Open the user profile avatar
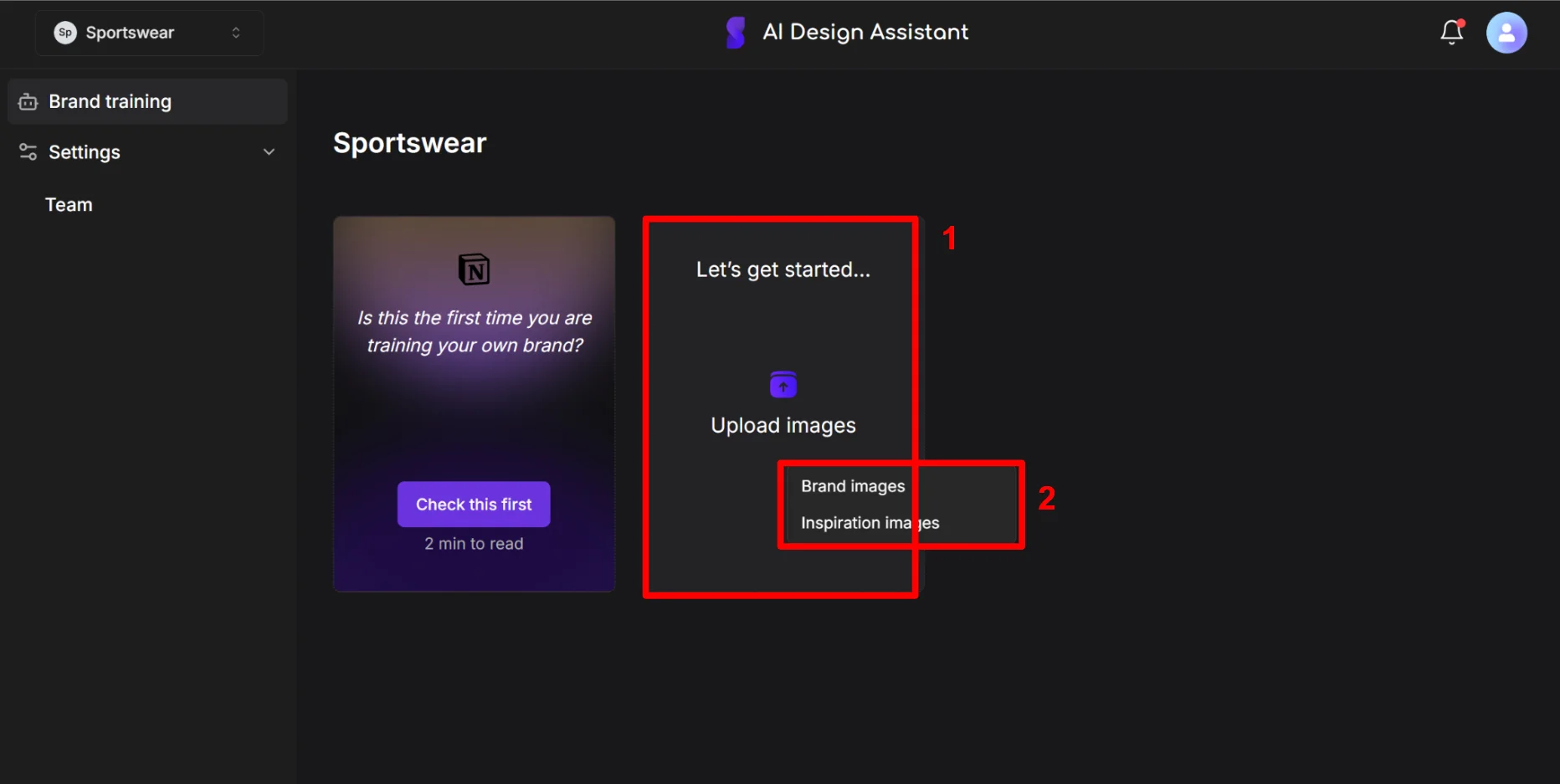 (x=1506, y=33)
